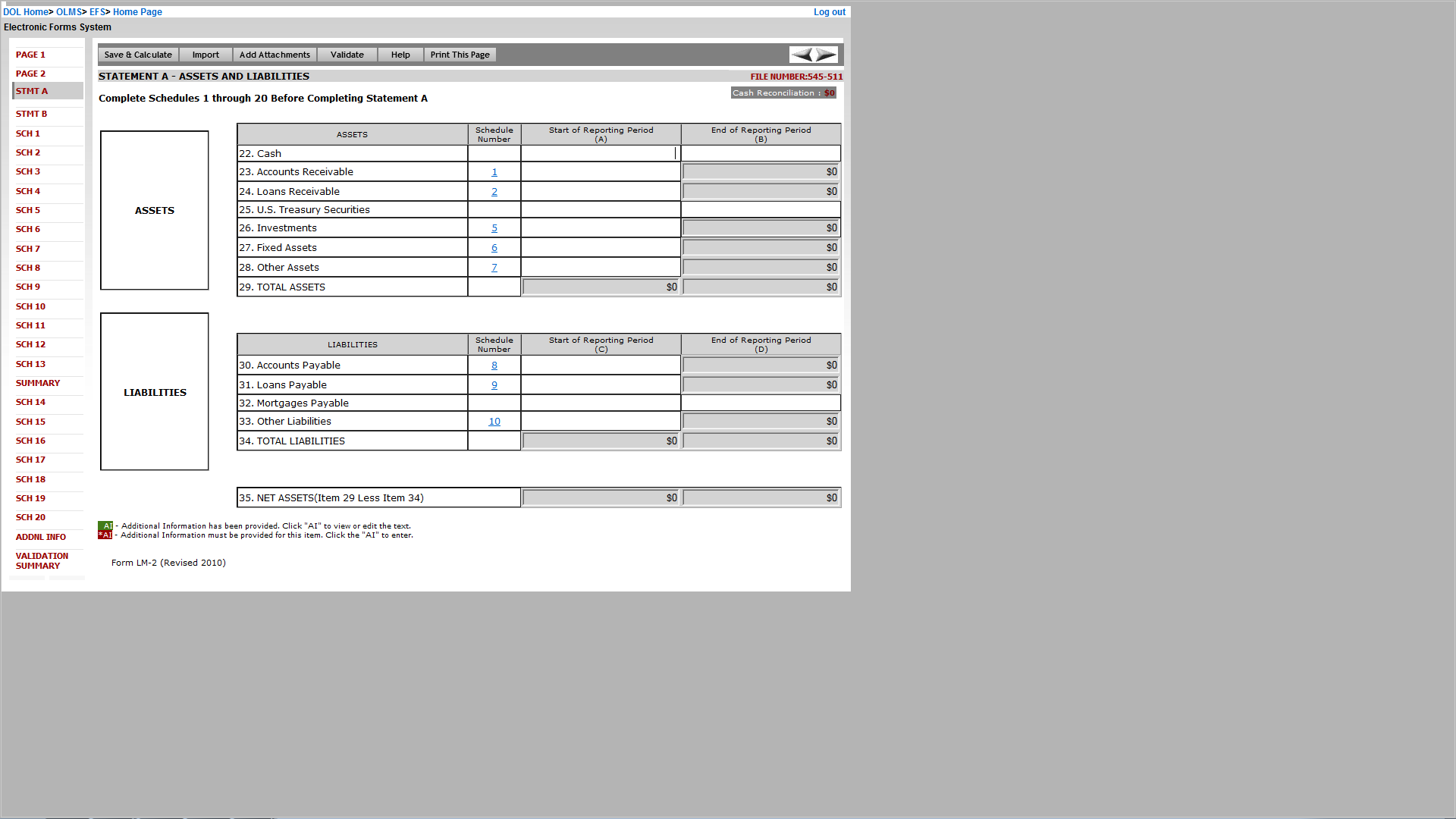Click Print This Page button
Screen dimensions: 1456x819
tap(460, 55)
